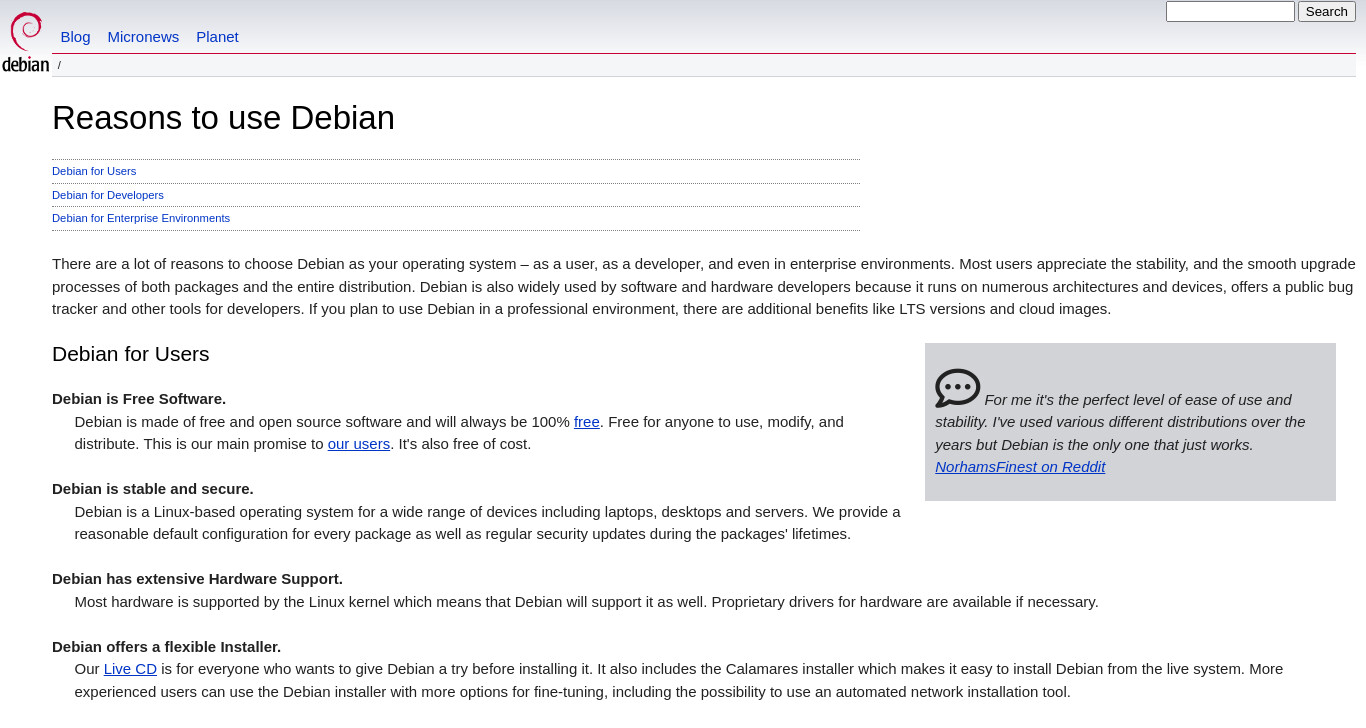This screenshot has width=1366, height=728.
Task: Open the Planet navigation link
Action: 217,37
